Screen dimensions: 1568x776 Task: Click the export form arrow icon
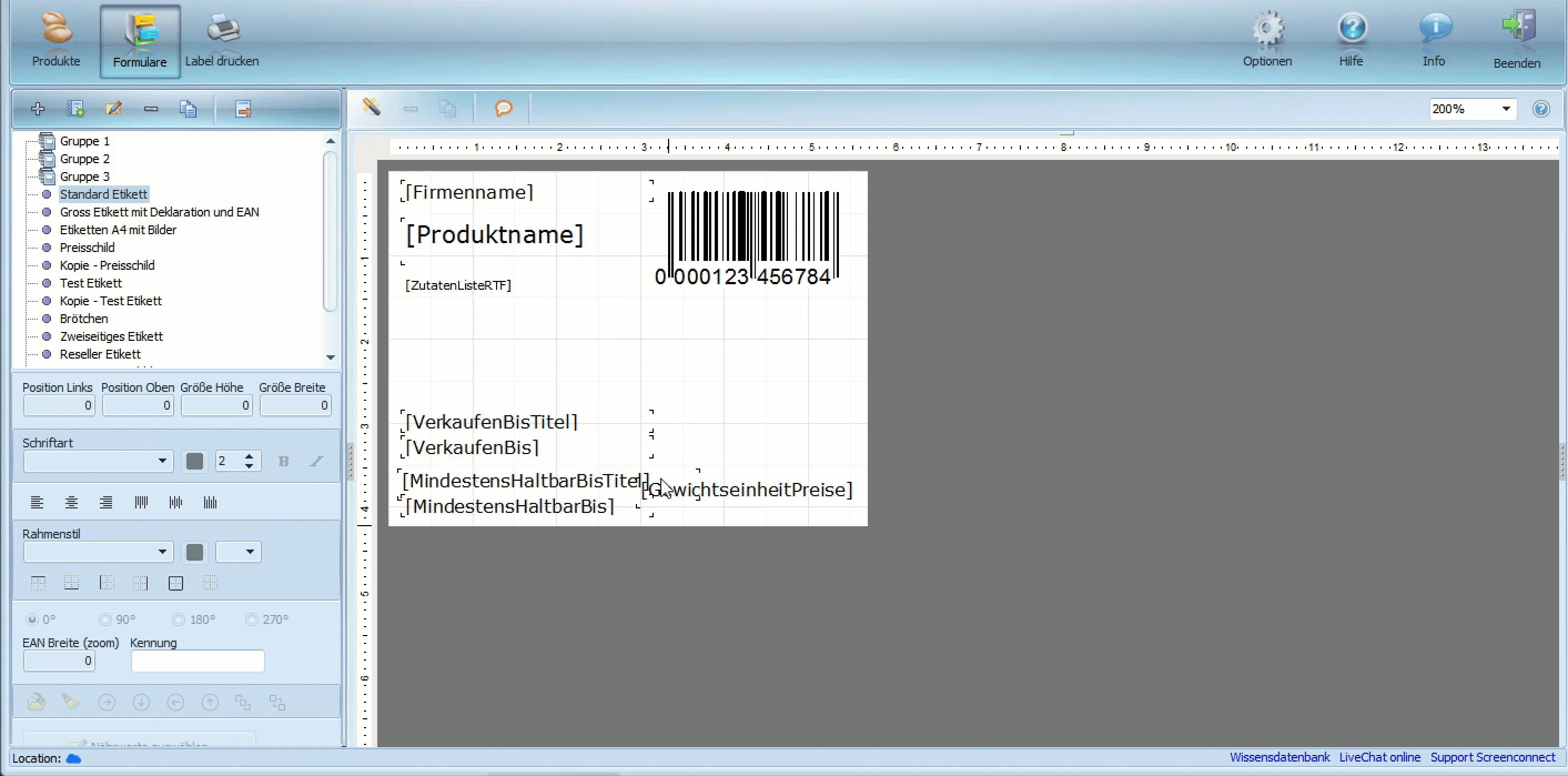(x=244, y=109)
